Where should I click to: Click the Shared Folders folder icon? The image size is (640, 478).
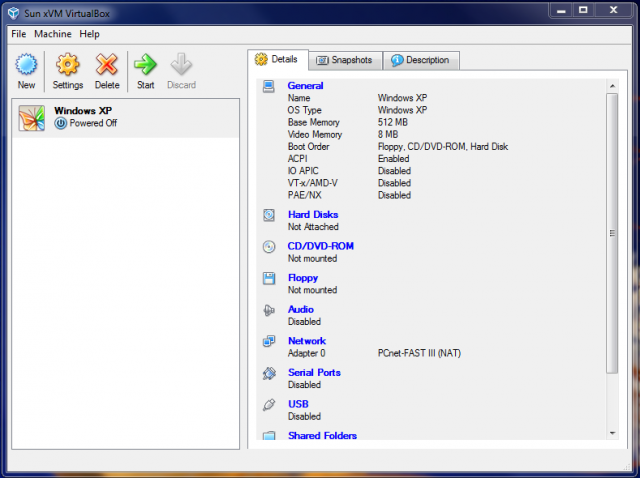point(269,436)
